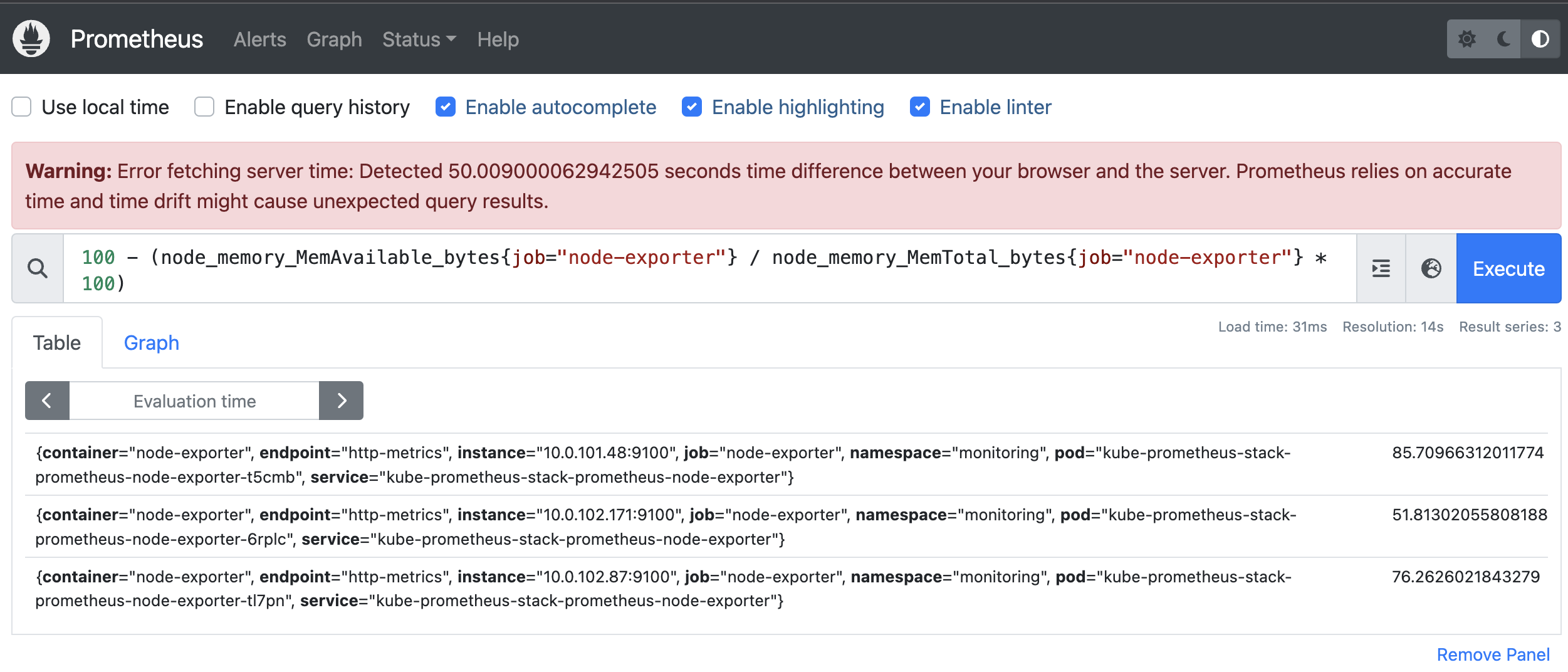Switch to the Graph tab in panel

[x=151, y=343]
